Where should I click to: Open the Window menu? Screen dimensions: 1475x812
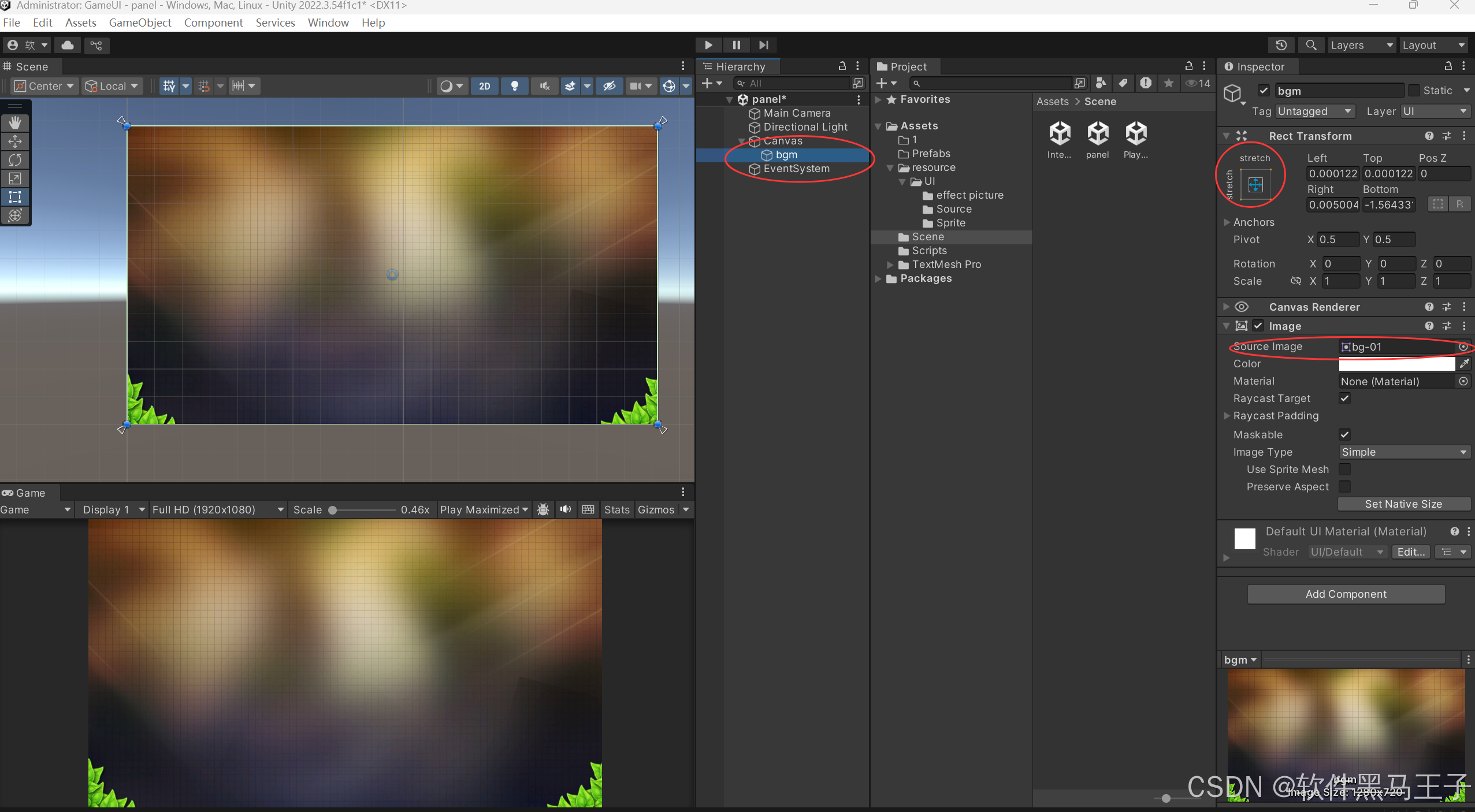pyautogui.click(x=328, y=23)
